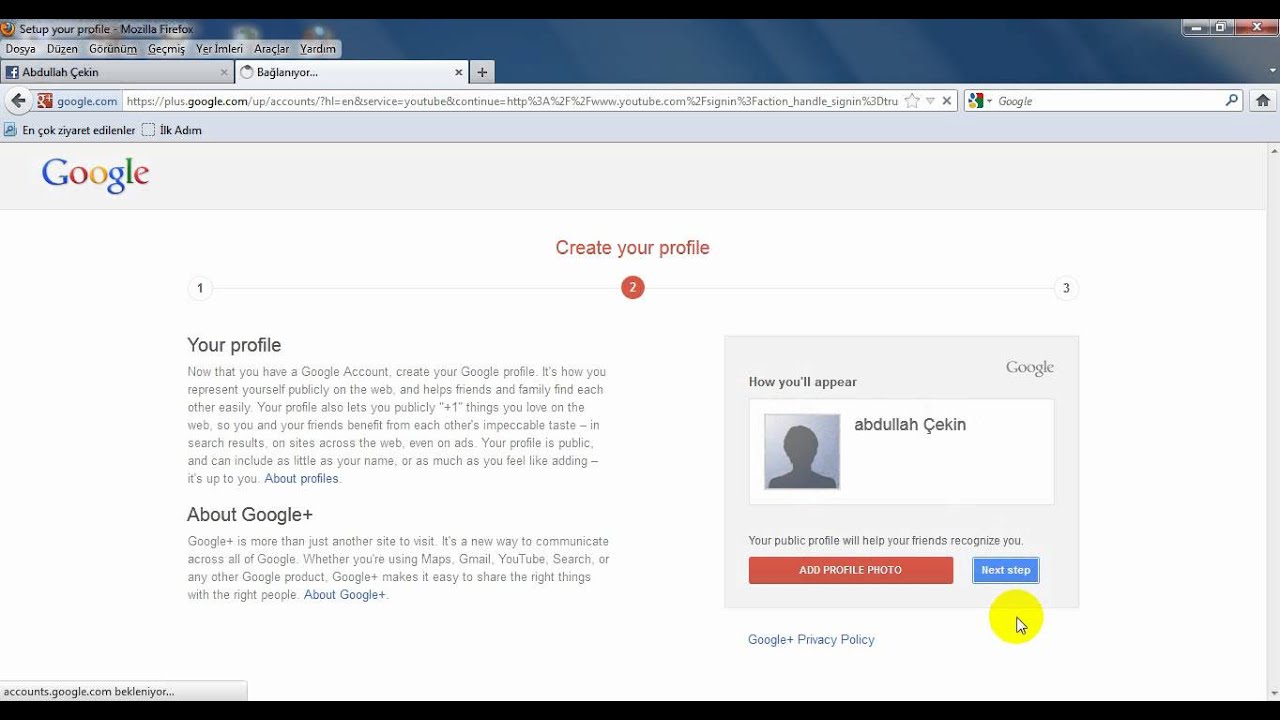Click the How you'll appear label

(x=803, y=382)
